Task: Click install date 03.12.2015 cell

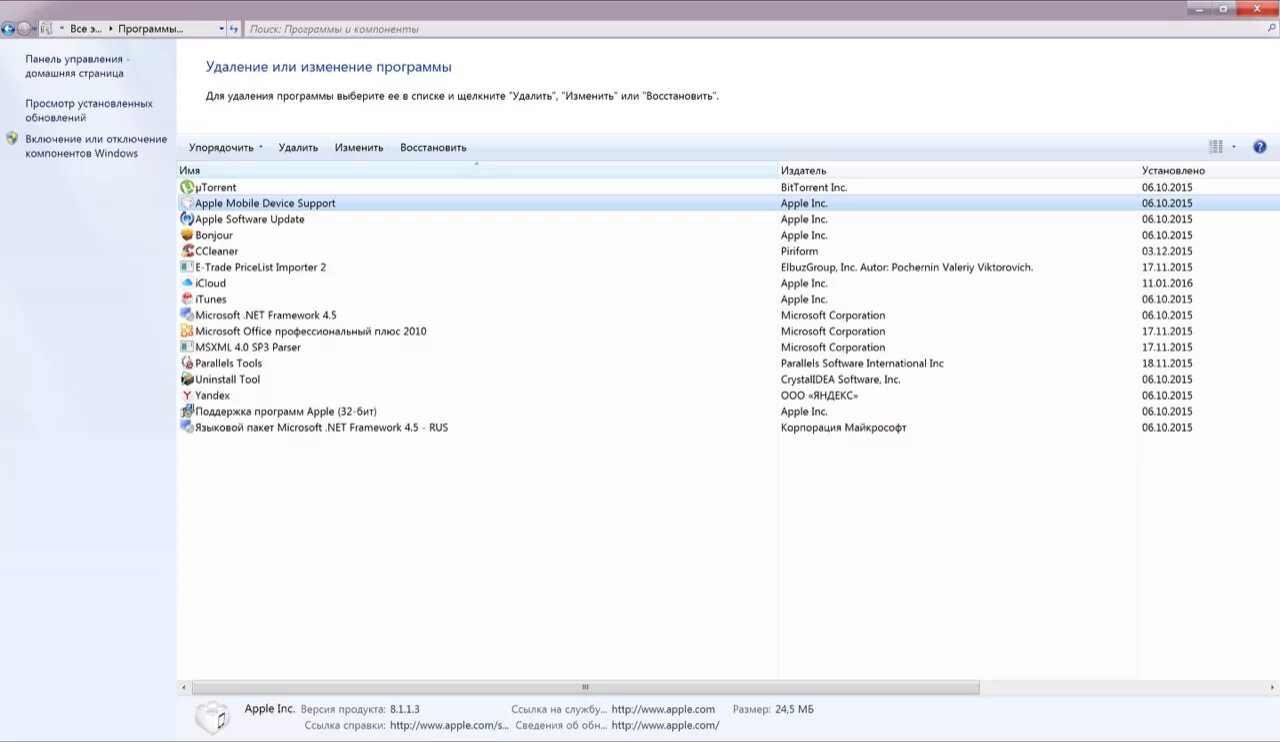Action: (x=1167, y=251)
